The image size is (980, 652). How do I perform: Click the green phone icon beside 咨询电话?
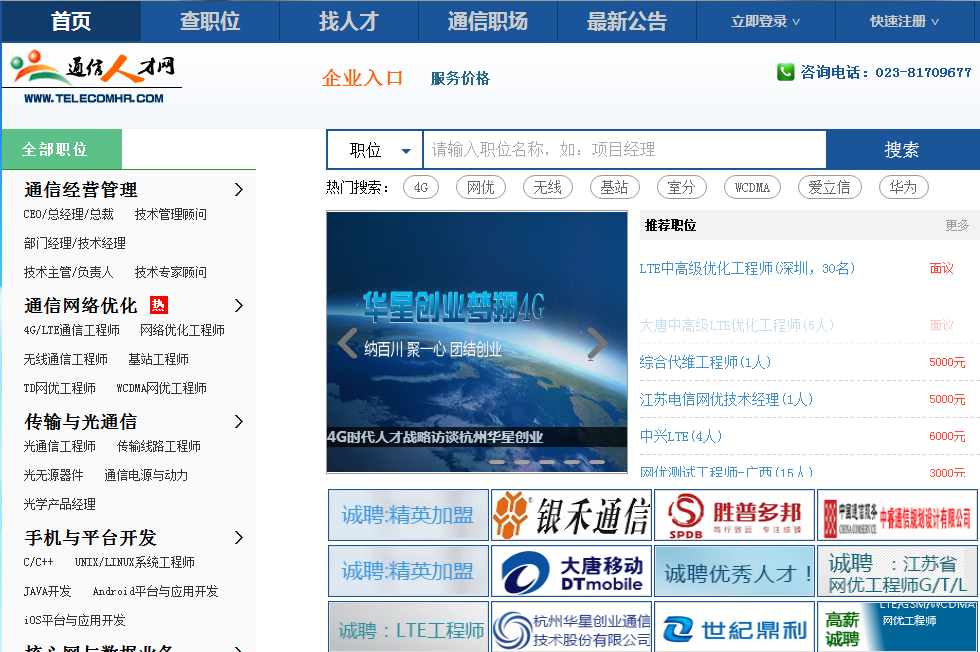point(785,72)
